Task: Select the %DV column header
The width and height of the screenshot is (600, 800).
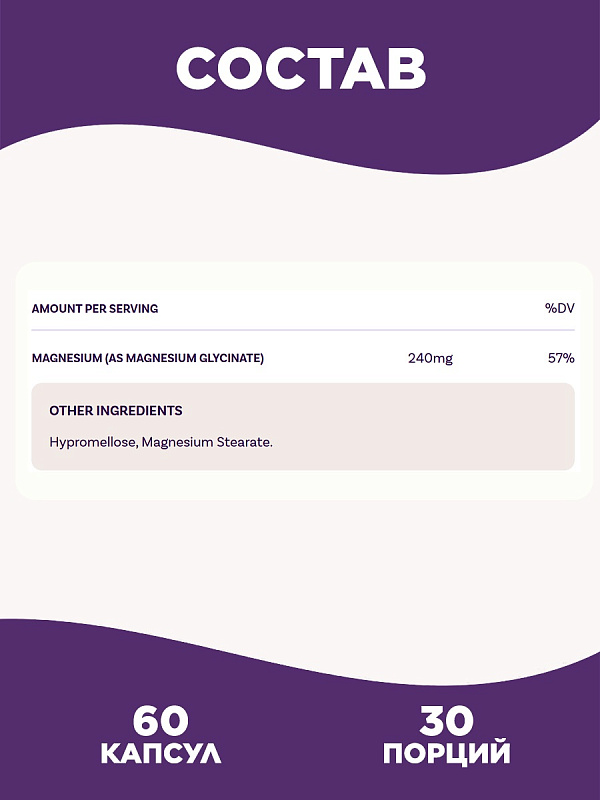Action: [559, 309]
